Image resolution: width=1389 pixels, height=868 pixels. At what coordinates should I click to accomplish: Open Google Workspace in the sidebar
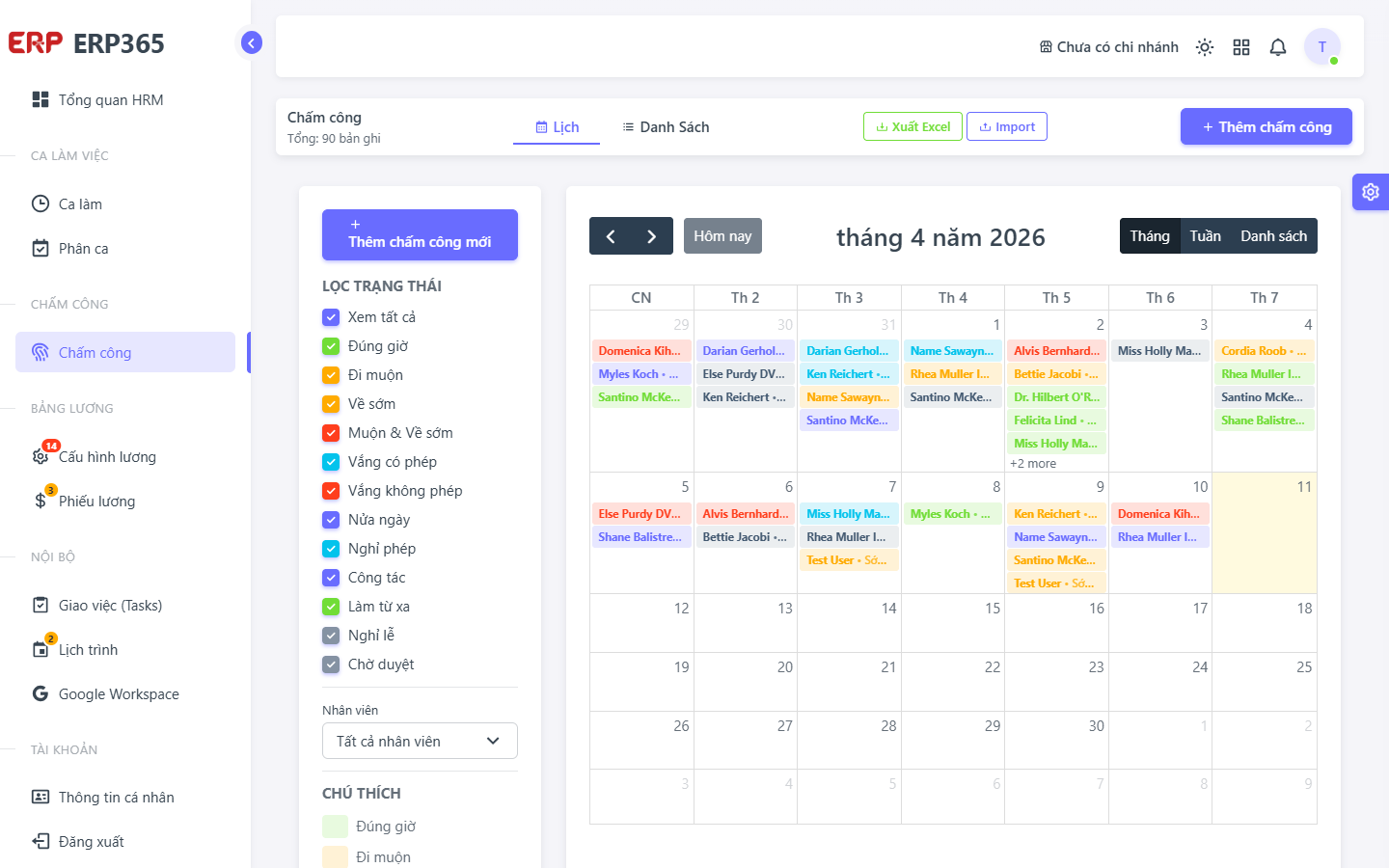click(x=119, y=694)
